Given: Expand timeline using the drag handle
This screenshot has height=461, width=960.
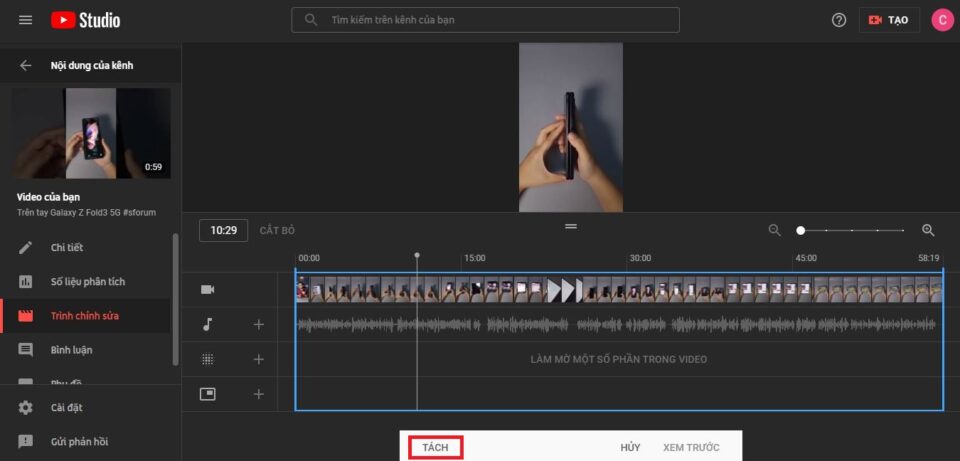Looking at the screenshot, I should coord(571,226).
